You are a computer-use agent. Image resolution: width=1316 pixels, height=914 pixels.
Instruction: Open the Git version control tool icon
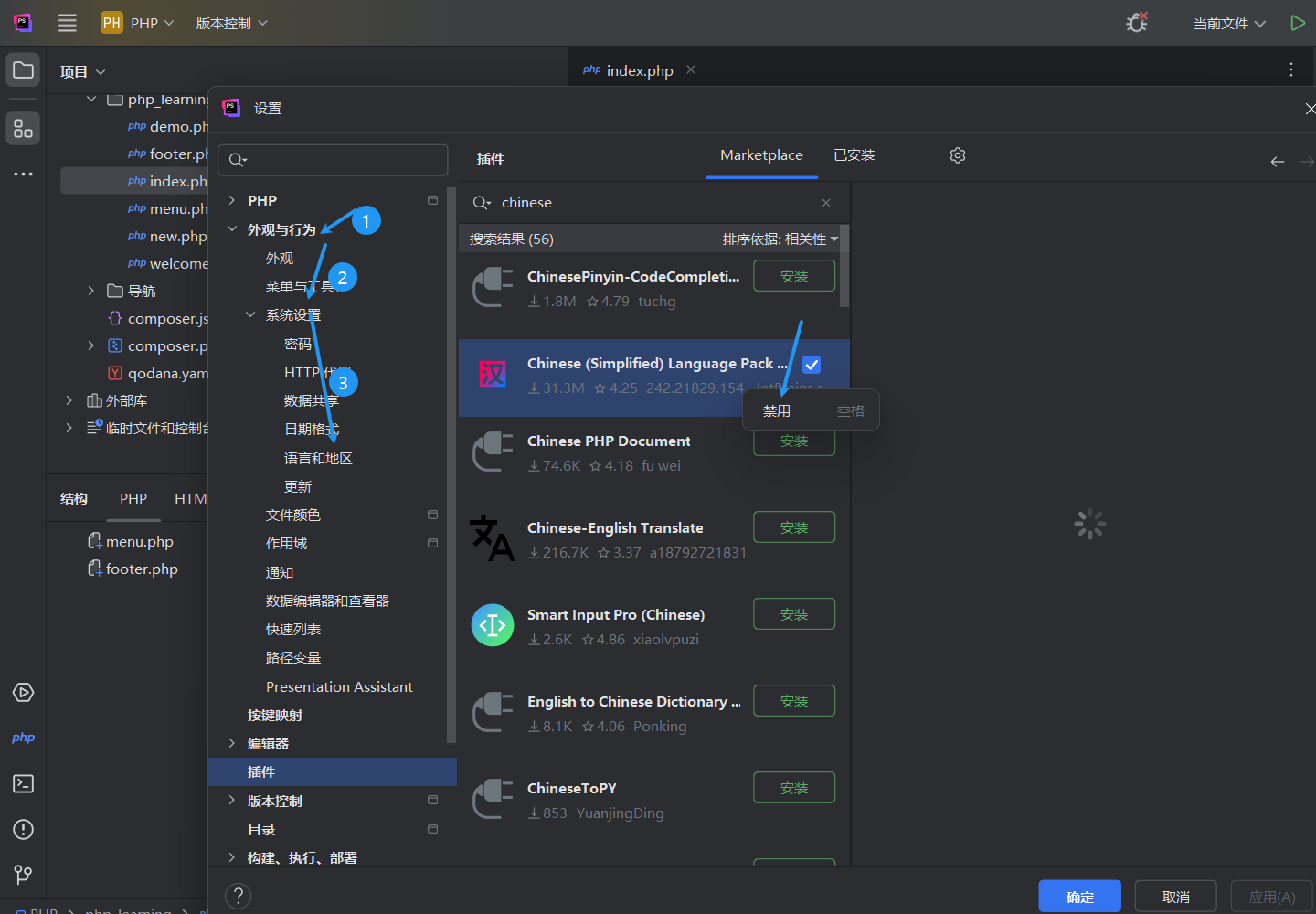tap(24, 875)
